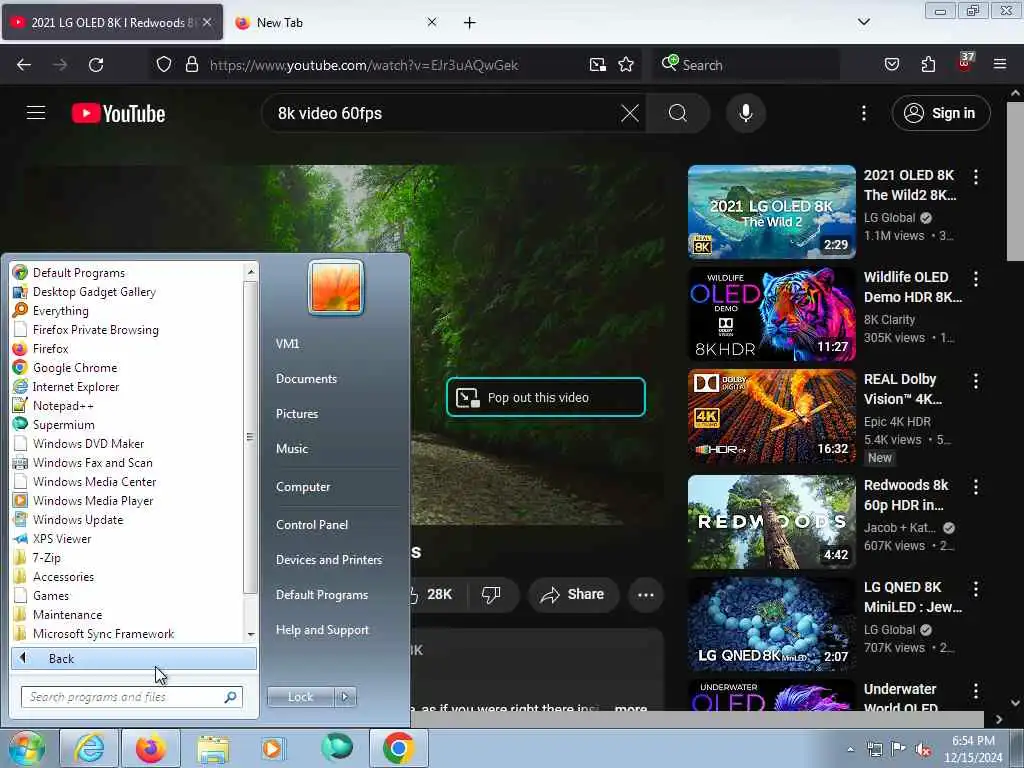Bookmark this page with star icon
The width and height of the screenshot is (1024, 768).
(626, 65)
